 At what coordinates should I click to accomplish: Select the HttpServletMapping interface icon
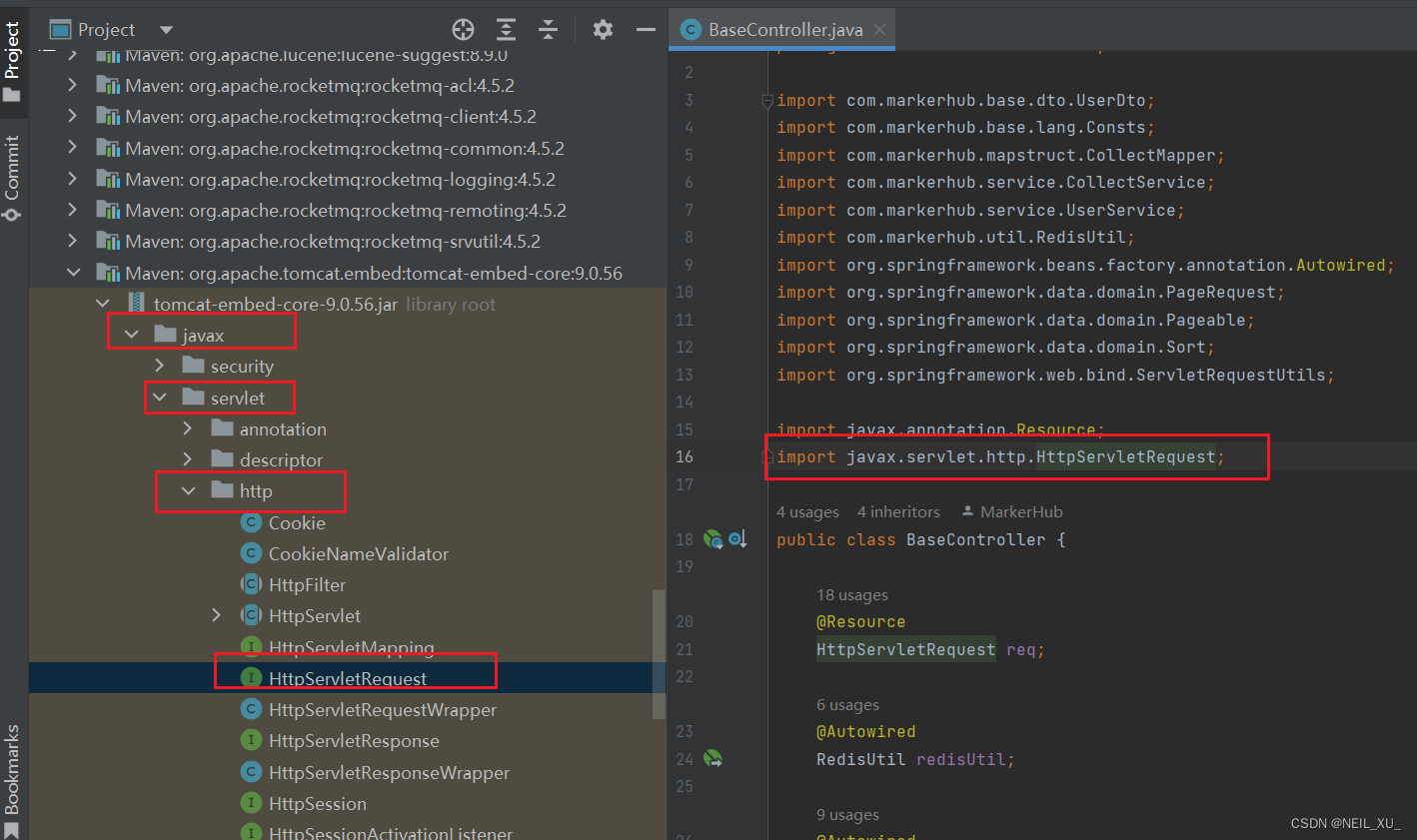click(252, 647)
